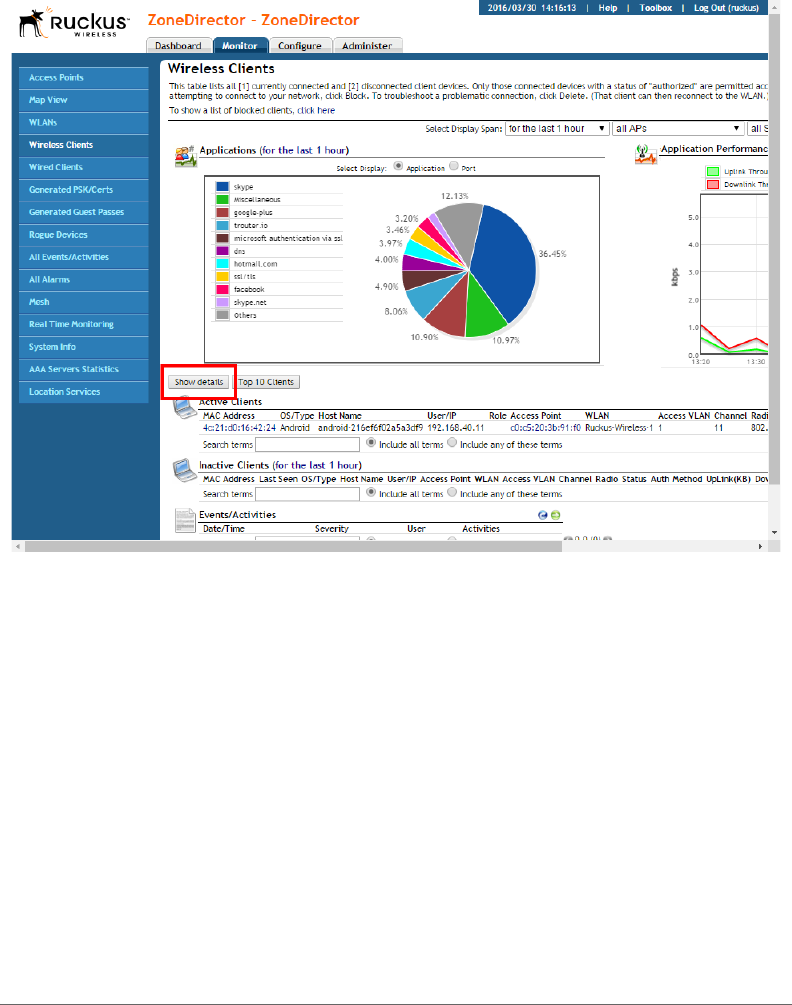792x1005 pixels.
Task: Click the facebook pink legend swatch
Action: coord(222,289)
